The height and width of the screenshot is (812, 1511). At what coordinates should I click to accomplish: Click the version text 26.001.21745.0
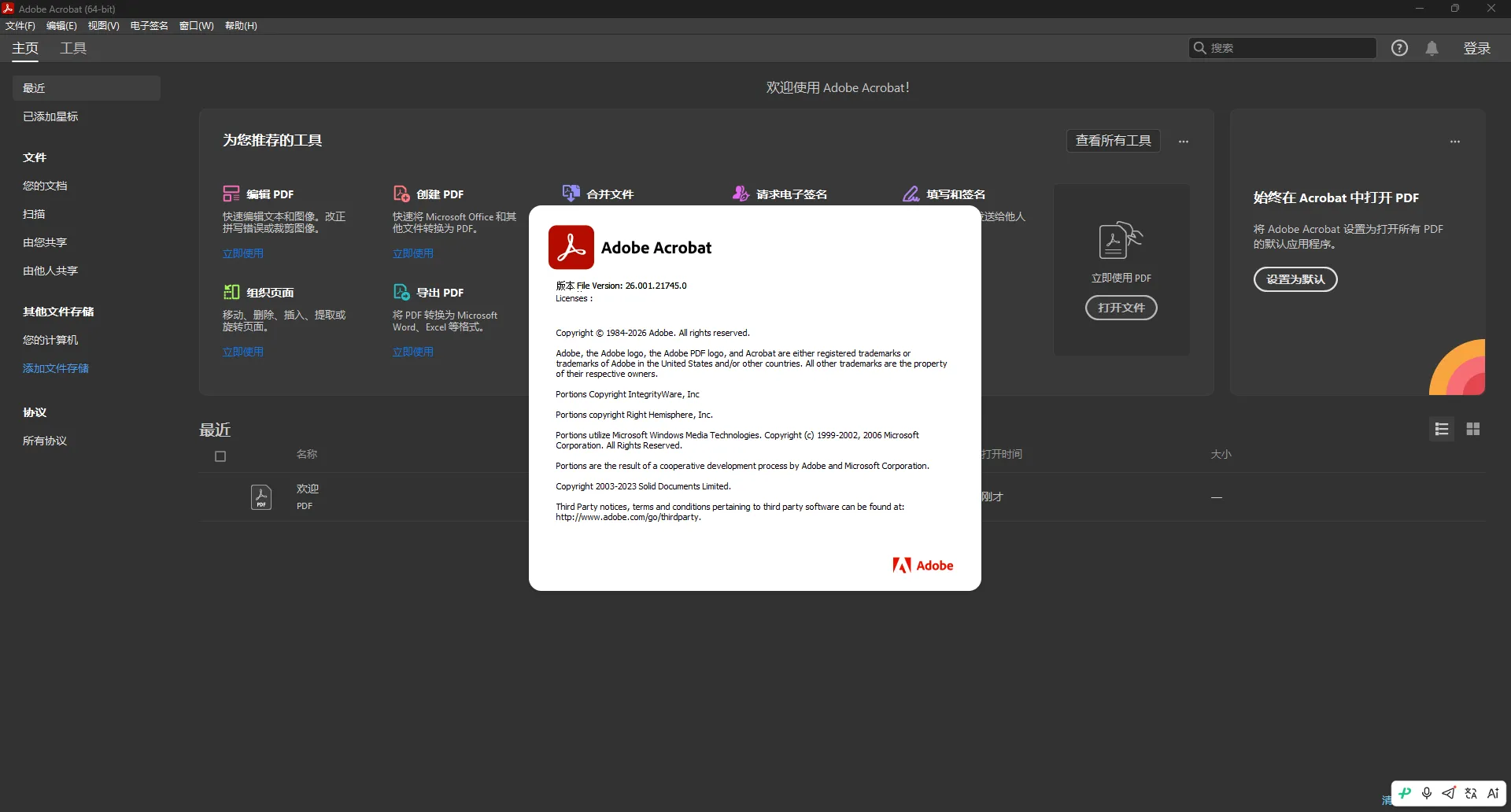(656, 286)
